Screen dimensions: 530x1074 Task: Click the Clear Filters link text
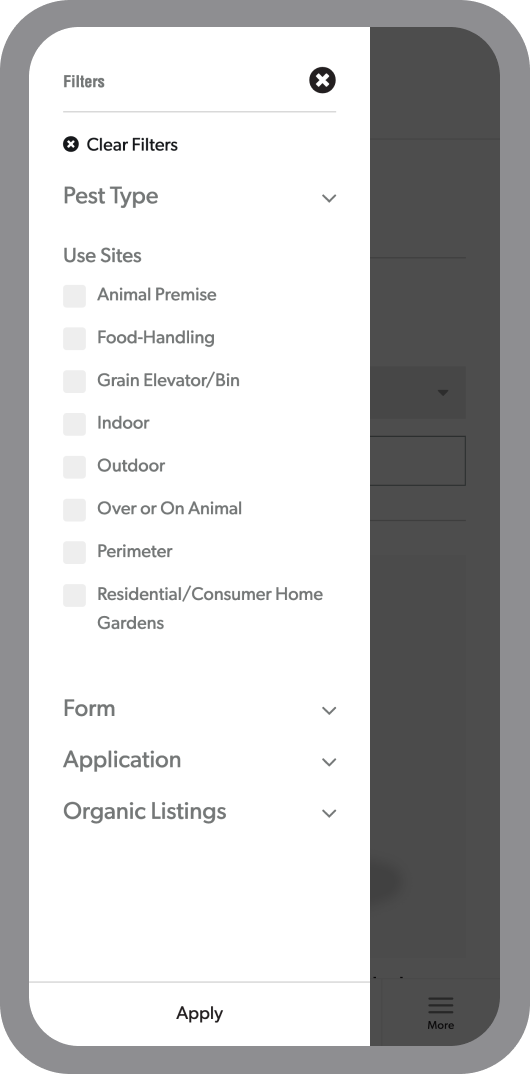tap(132, 145)
